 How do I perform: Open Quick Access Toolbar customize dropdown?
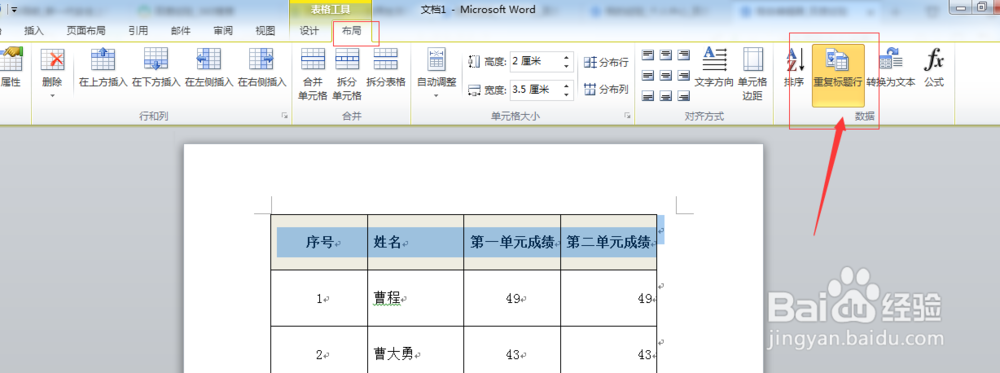[14, 10]
